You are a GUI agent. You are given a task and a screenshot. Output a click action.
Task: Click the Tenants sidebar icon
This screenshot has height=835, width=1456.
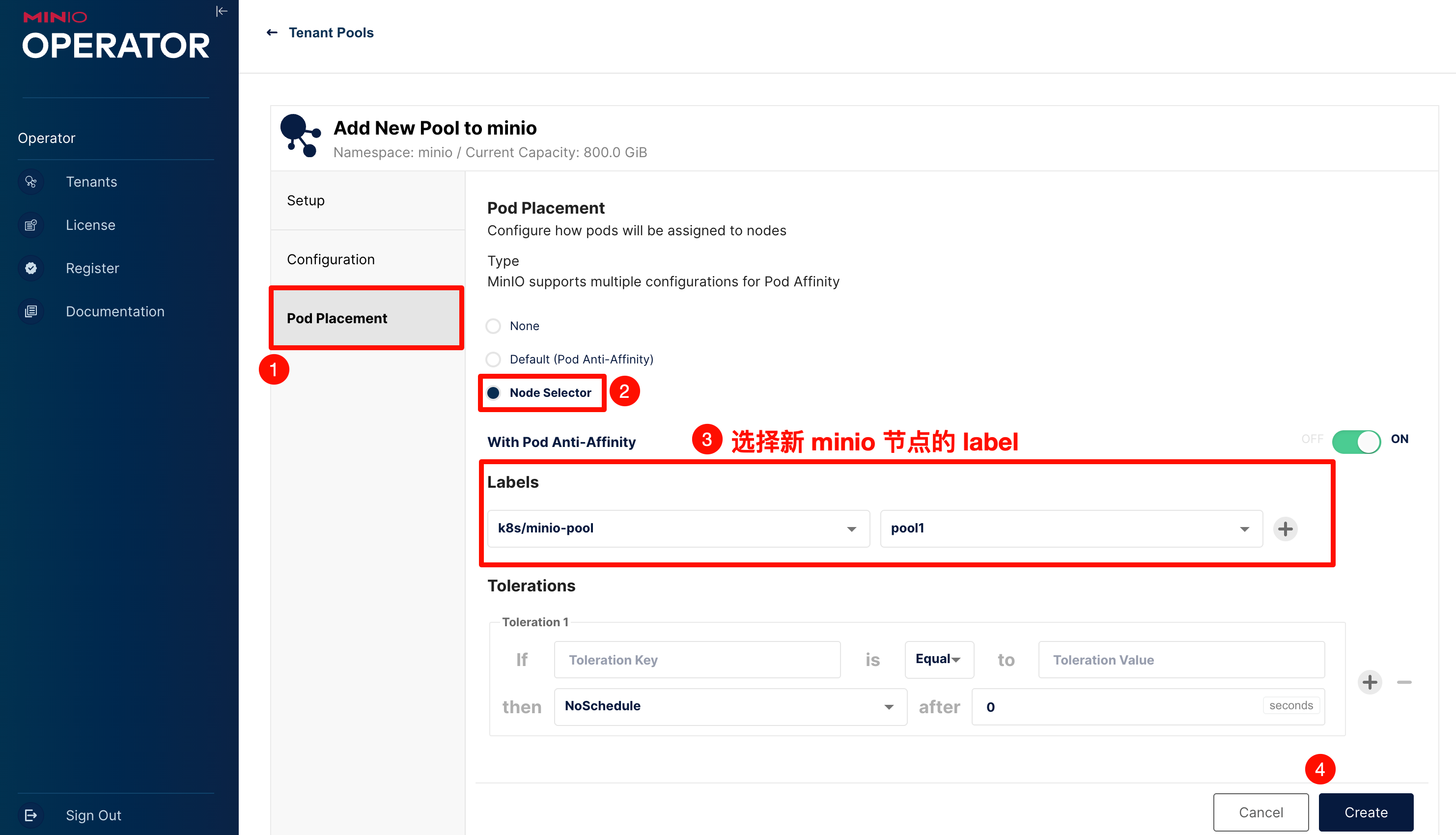point(31,182)
